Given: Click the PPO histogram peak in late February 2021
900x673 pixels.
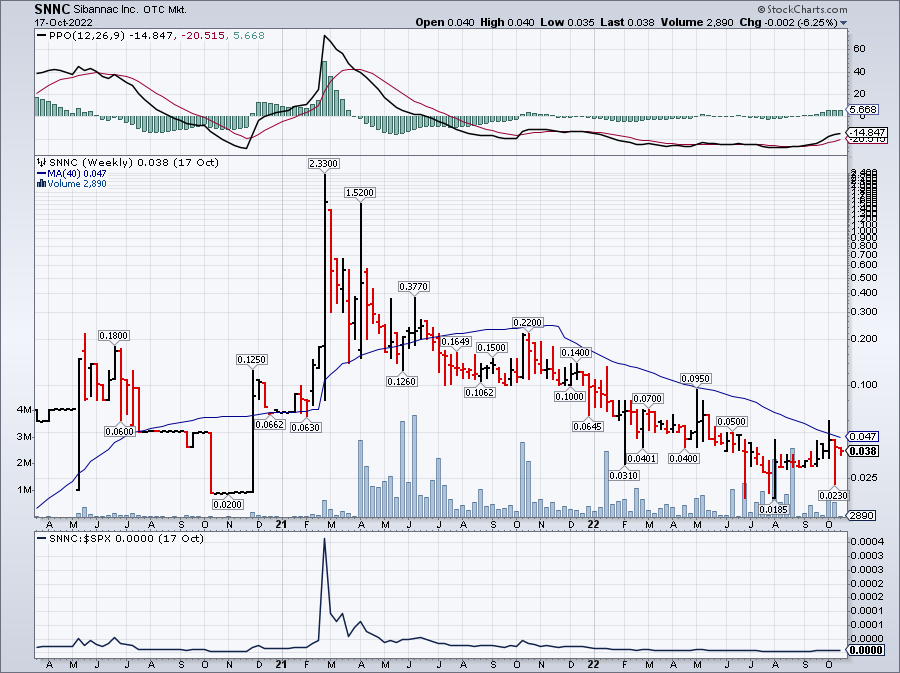Looking at the screenshot, I should [x=324, y=88].
